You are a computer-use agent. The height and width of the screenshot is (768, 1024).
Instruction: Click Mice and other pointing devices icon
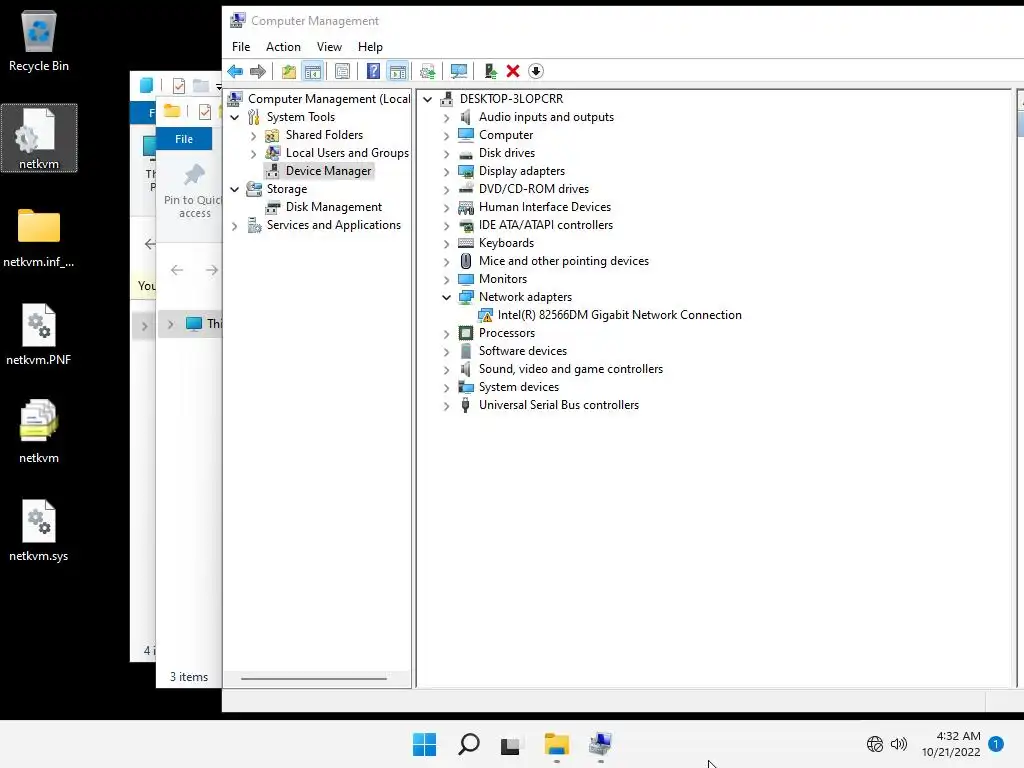click(x=466, y=261)
